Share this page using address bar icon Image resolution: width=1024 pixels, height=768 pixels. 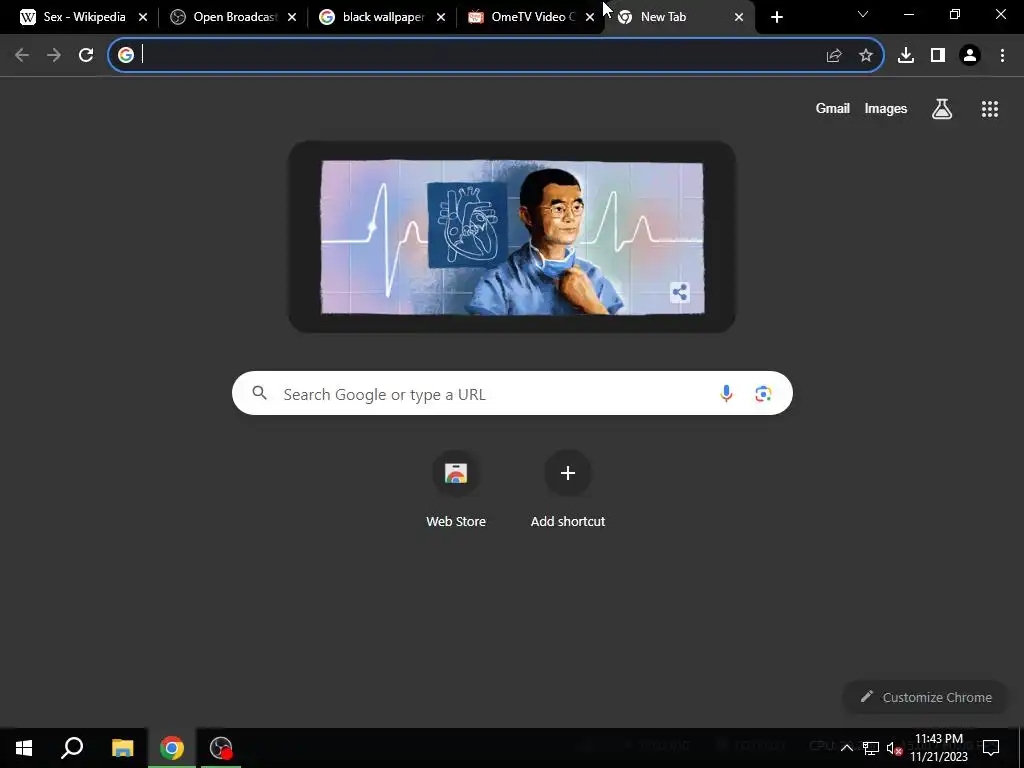coord(834,56)
